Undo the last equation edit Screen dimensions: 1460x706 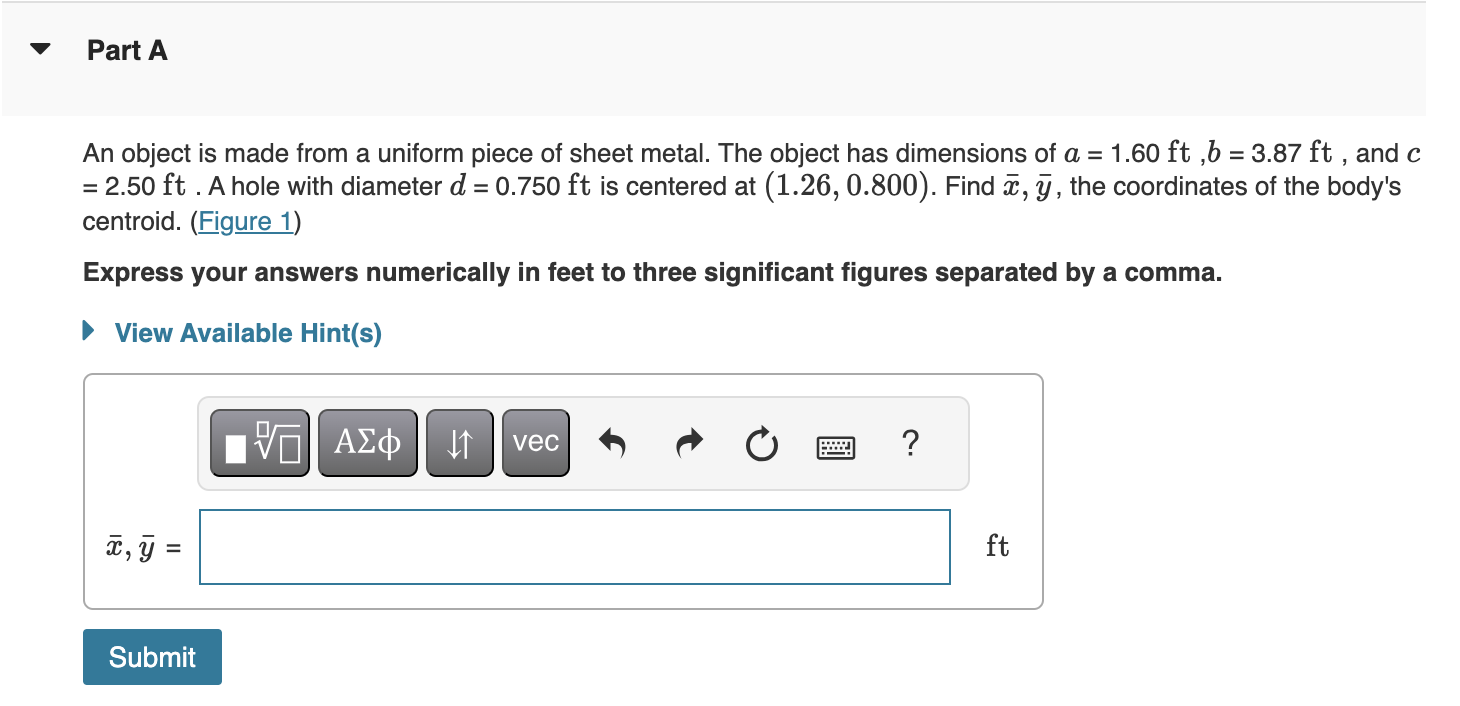611,444
